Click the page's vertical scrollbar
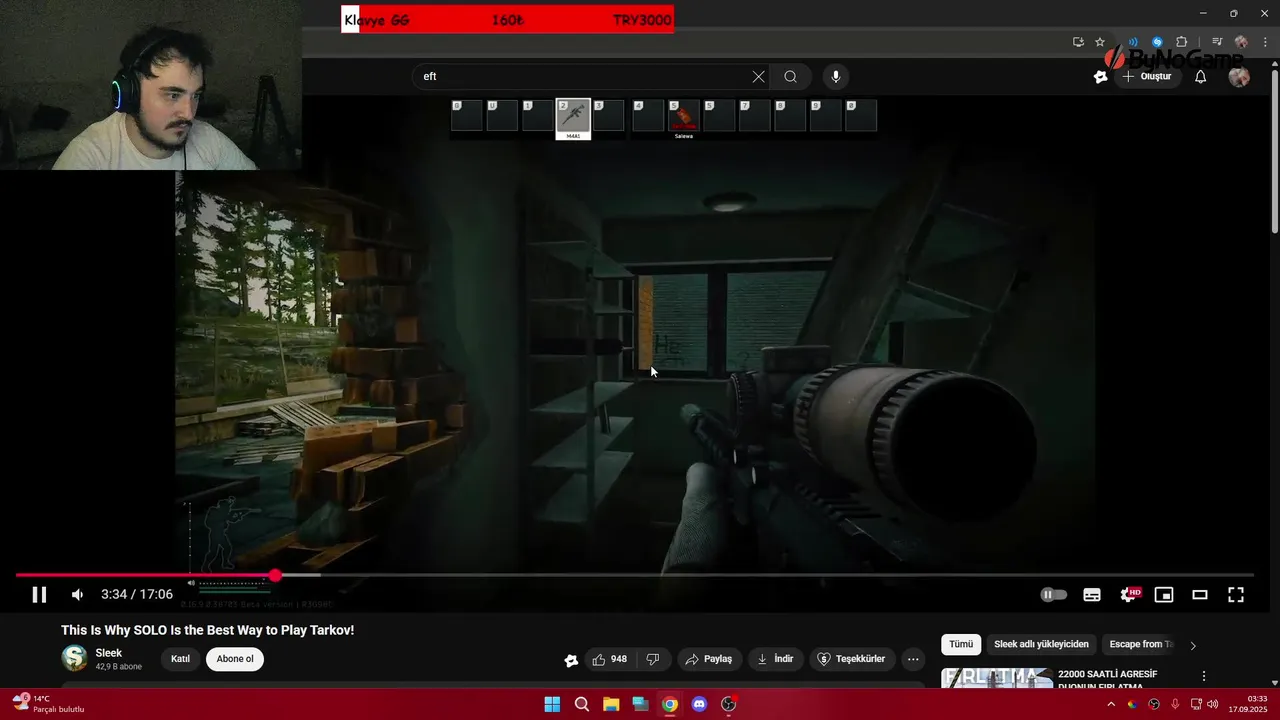 click(1274, 150)
